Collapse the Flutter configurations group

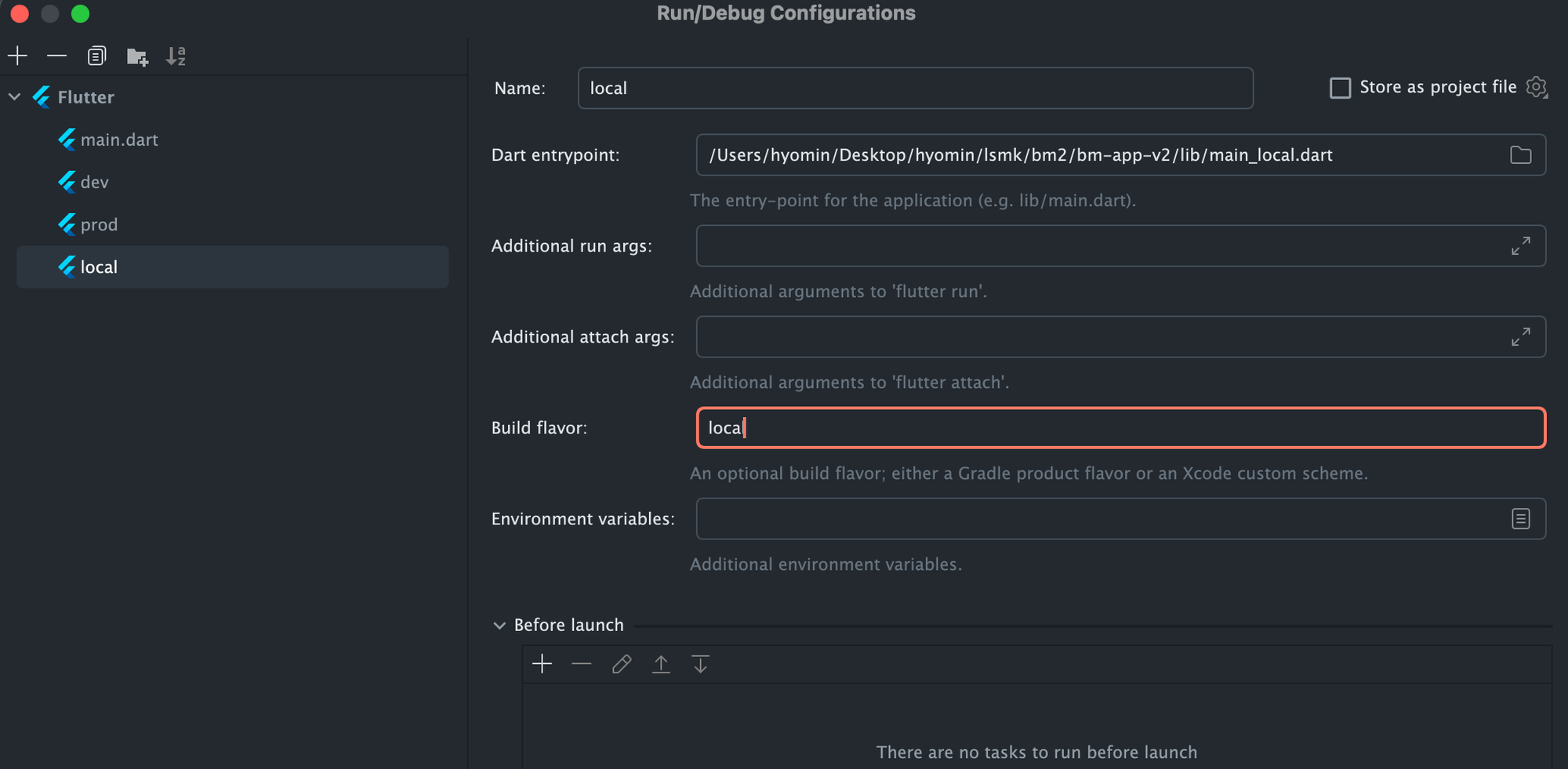(14, 97)
